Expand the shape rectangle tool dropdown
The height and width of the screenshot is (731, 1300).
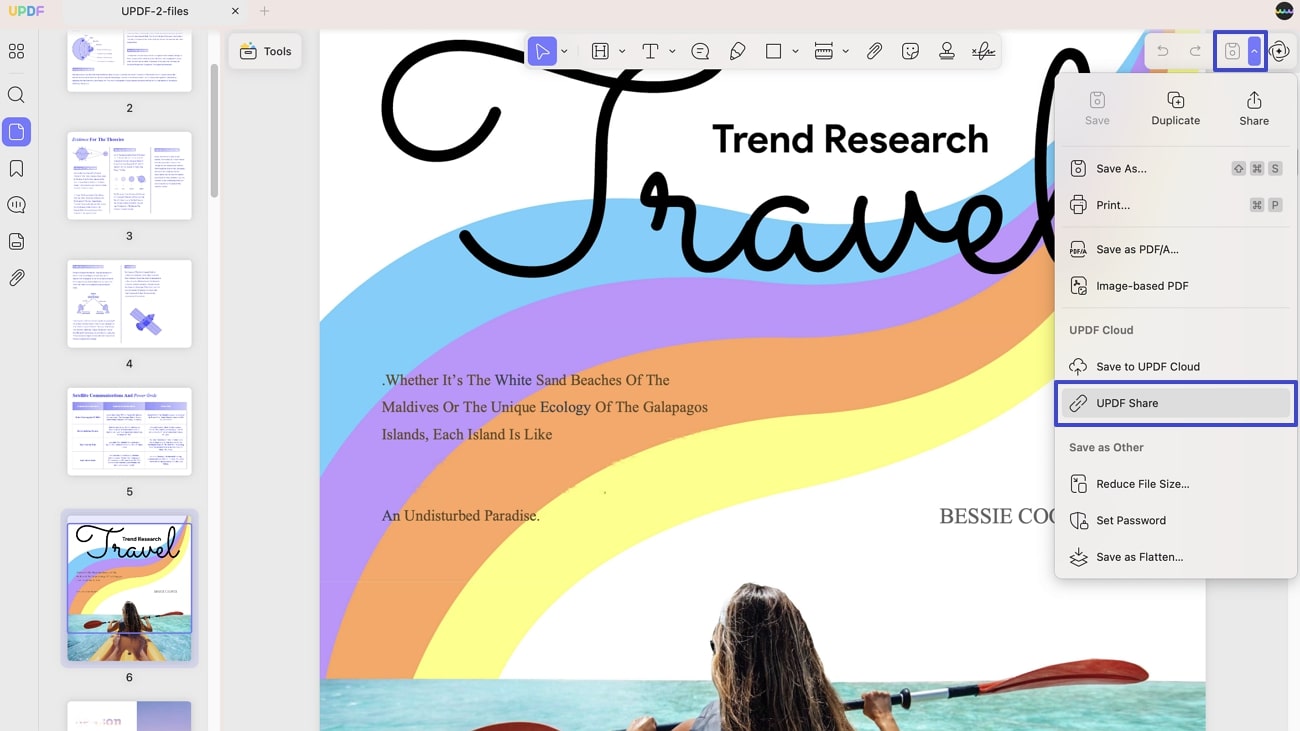pos(796,51)
